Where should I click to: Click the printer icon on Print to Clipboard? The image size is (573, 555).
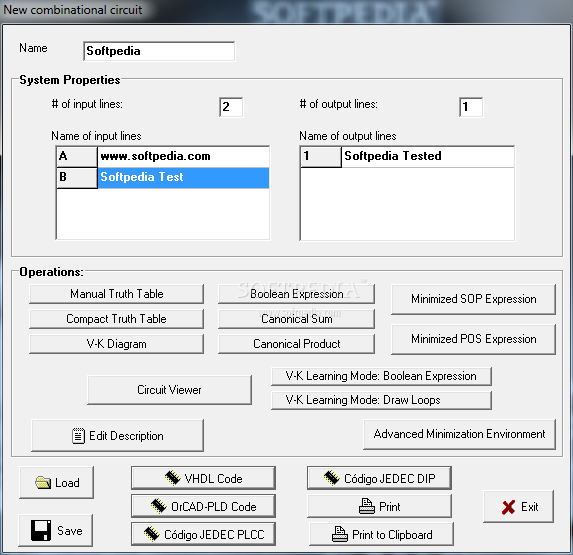(x=339, y=534)
